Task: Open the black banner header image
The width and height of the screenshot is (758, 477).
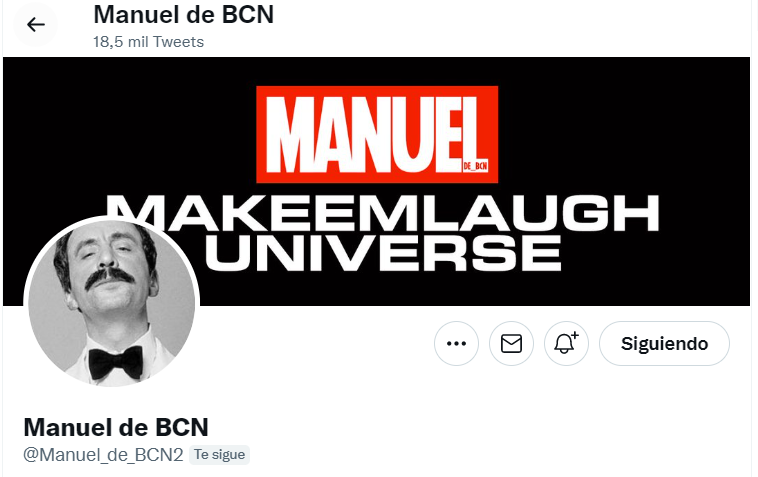Action: point(377,181)
